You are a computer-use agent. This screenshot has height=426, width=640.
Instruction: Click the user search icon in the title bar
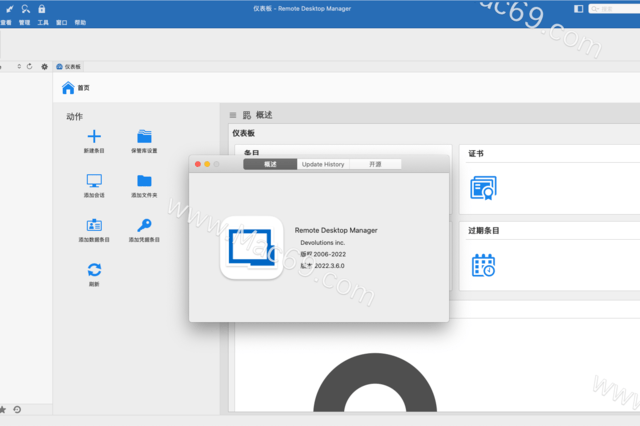[26, 9]
